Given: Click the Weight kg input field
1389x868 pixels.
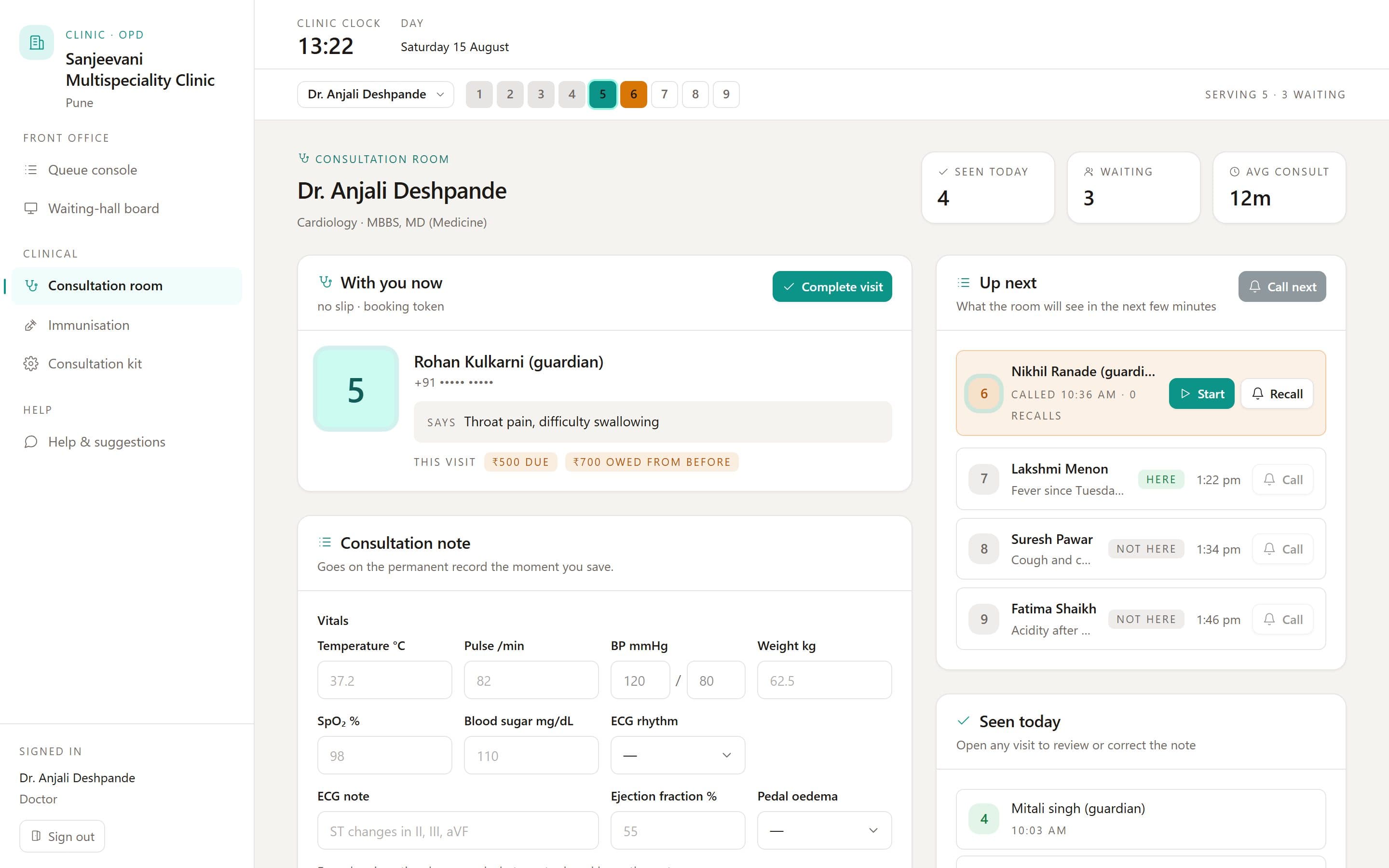Looking at the screenshot, I should coord(824,680).
